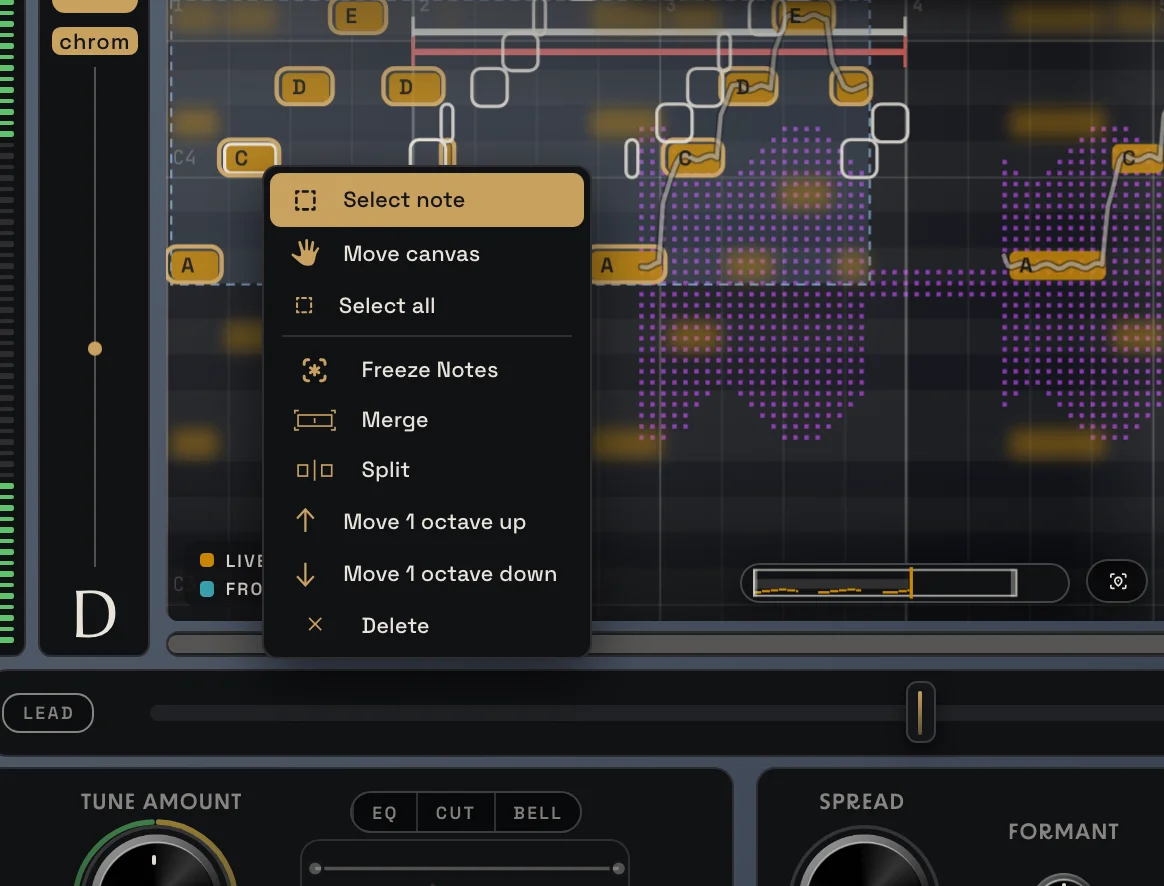Click the Select note marquee icon
The width and height of the screenshot is (1164, 886).
tap(305, 200)
